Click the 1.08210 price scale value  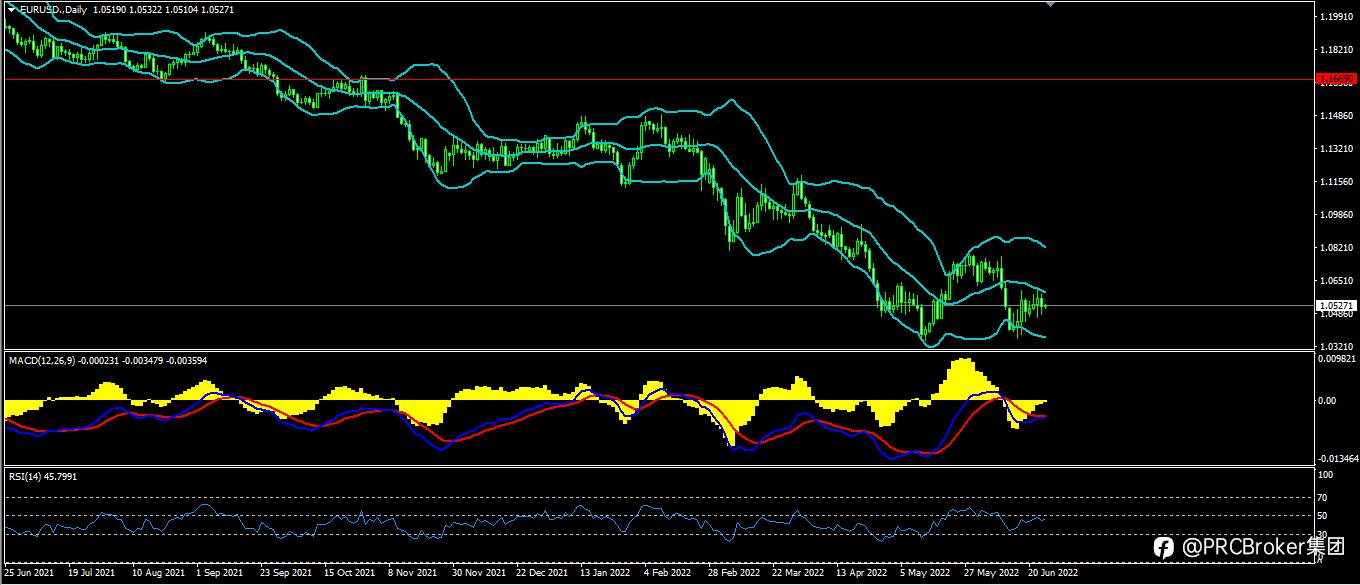(1336, 248)
